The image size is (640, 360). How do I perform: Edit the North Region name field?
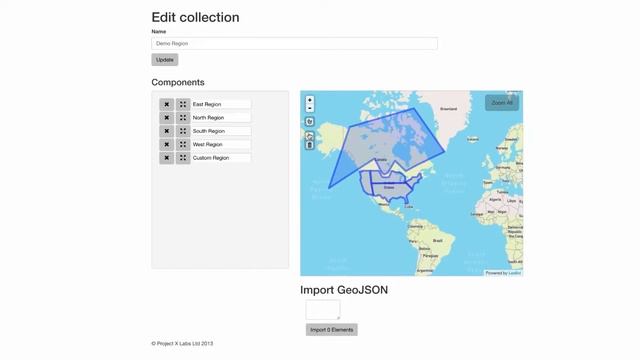pos(221,118)
